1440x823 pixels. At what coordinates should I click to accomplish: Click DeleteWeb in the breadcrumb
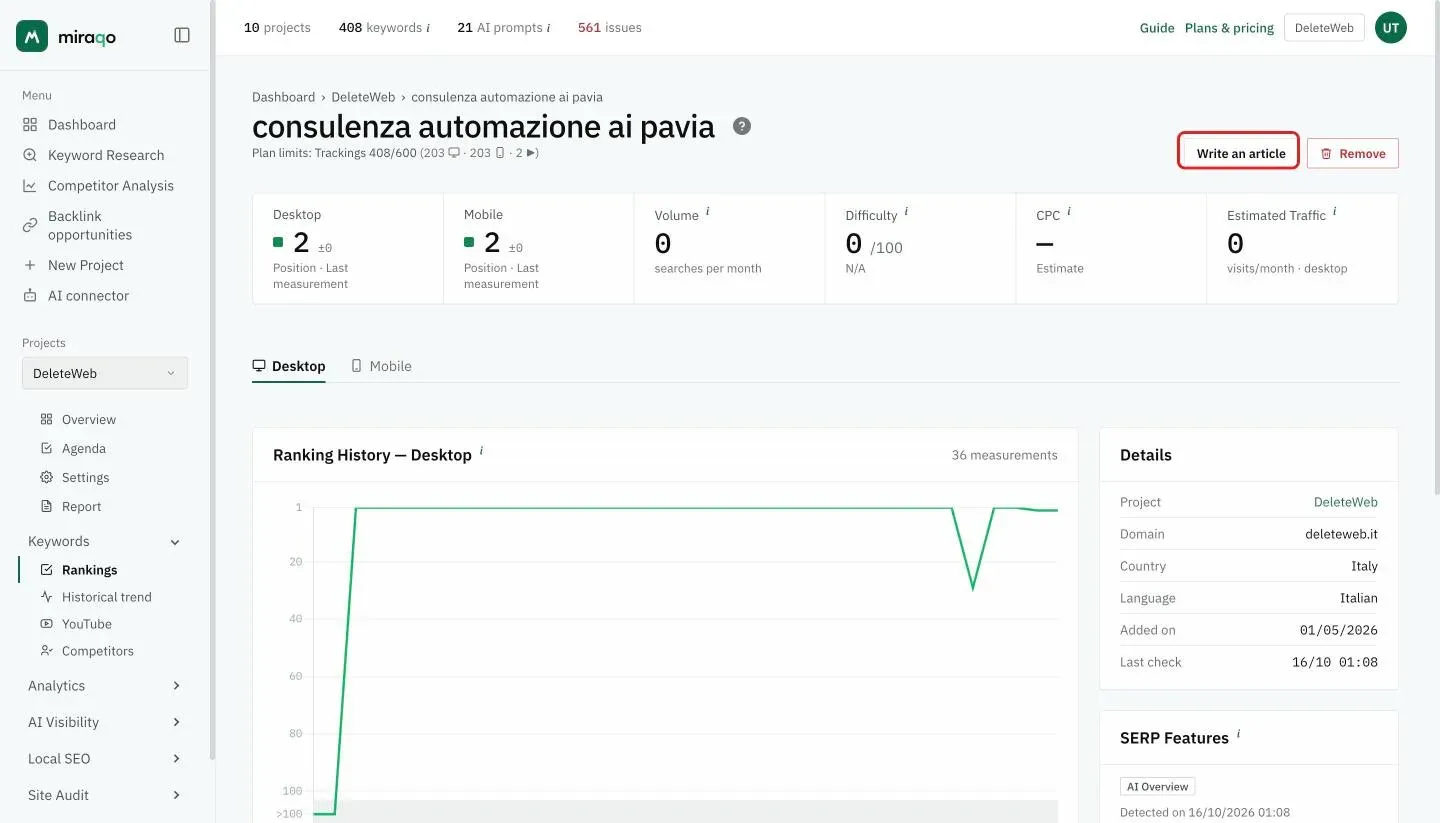[x=363, y=97]
